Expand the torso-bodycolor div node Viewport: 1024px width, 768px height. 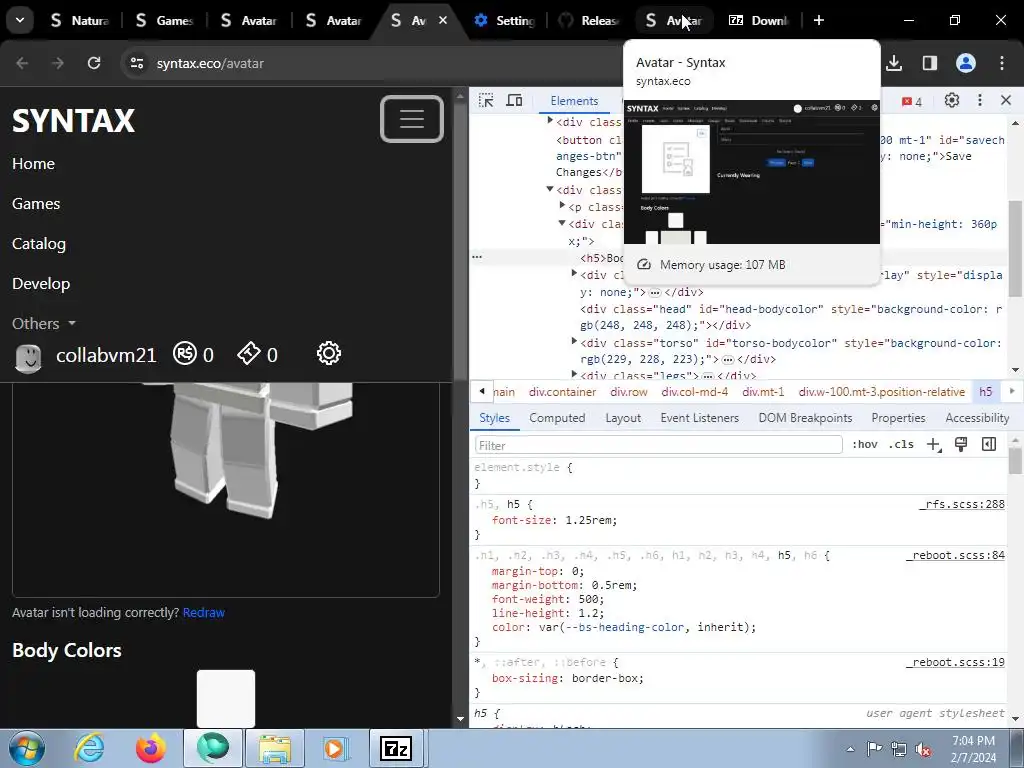(x=574, y=342)
